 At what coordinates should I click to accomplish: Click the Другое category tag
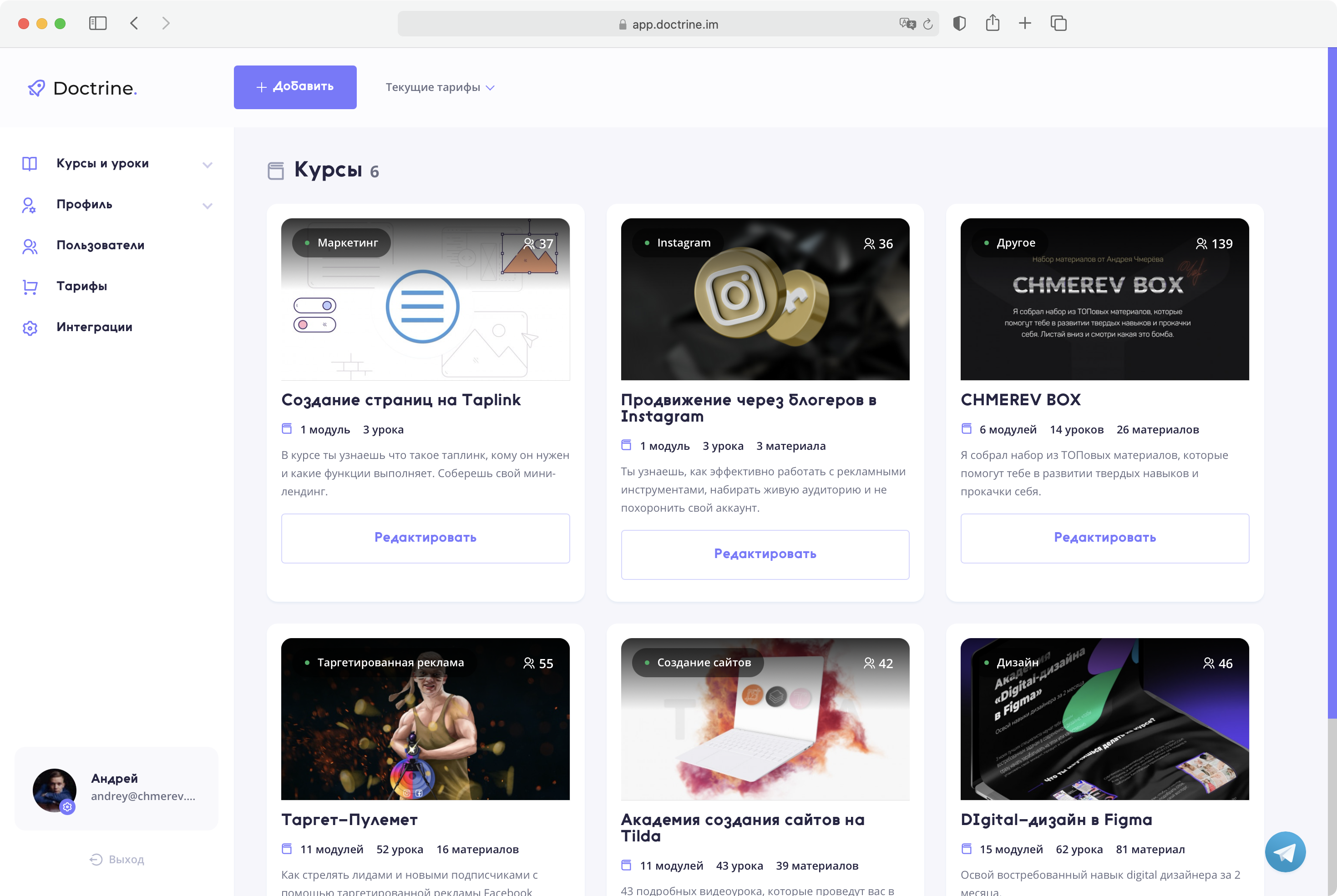pyautogui.click(x=1010, y=243)
